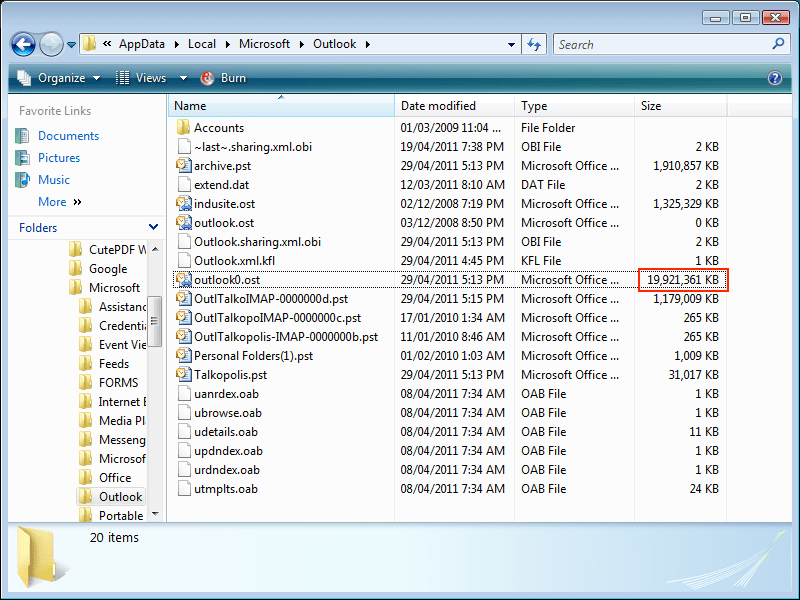Image resolution: width=800 pixels, height=600 pixels.
Task: Click the Back navigation arrow
Action: pos(23,44)
